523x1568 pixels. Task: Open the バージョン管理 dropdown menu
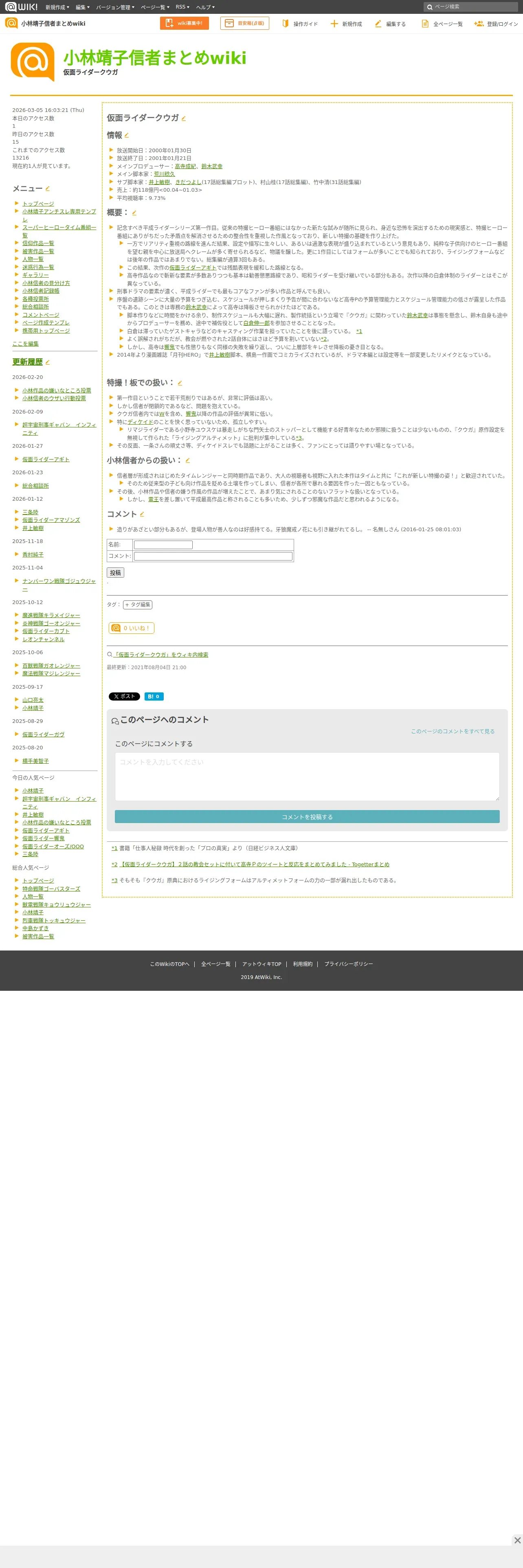[x=115, y=7]
